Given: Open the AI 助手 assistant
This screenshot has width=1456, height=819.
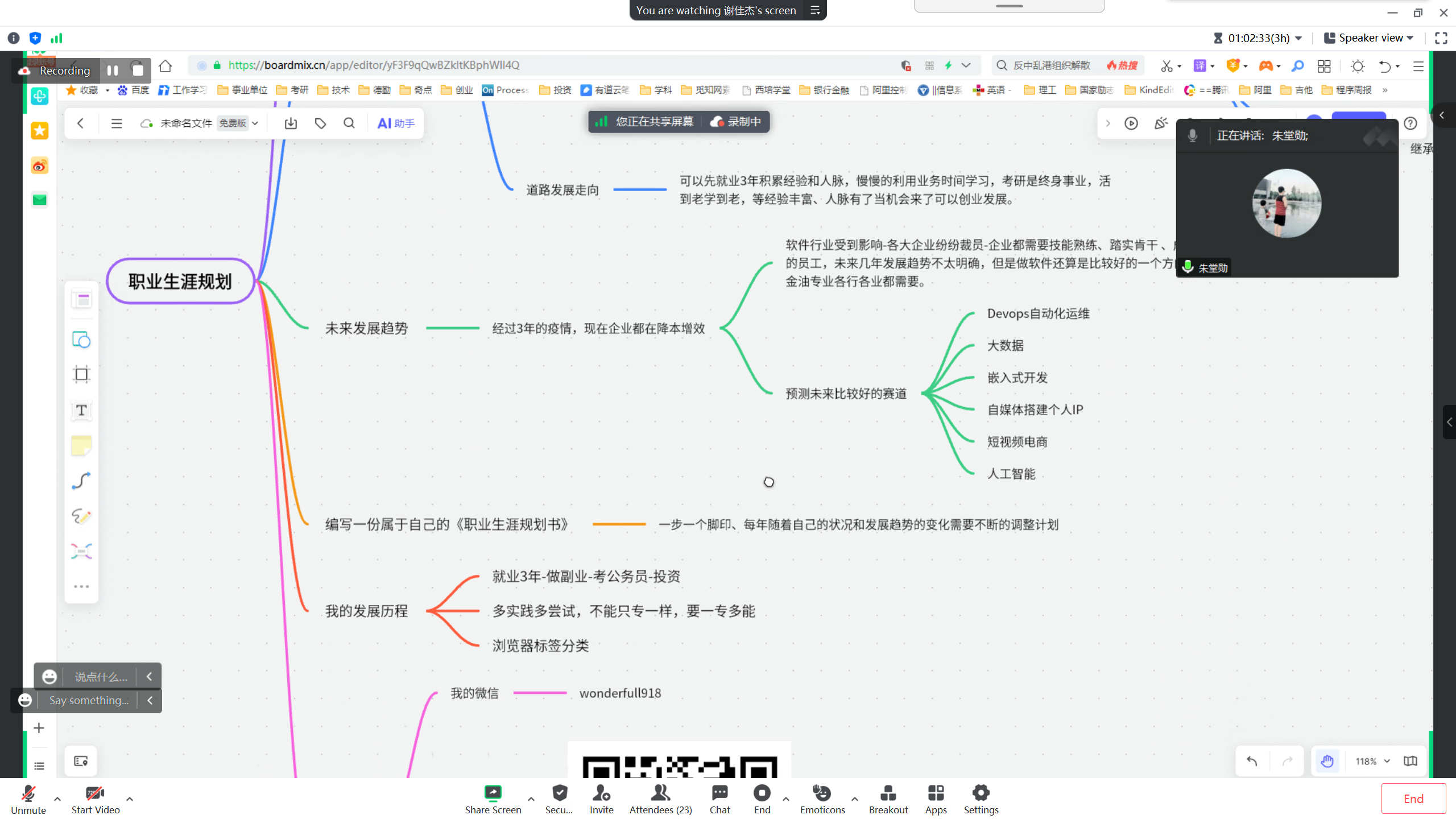Looking at the screenshot, I should (x=396, y=123).
